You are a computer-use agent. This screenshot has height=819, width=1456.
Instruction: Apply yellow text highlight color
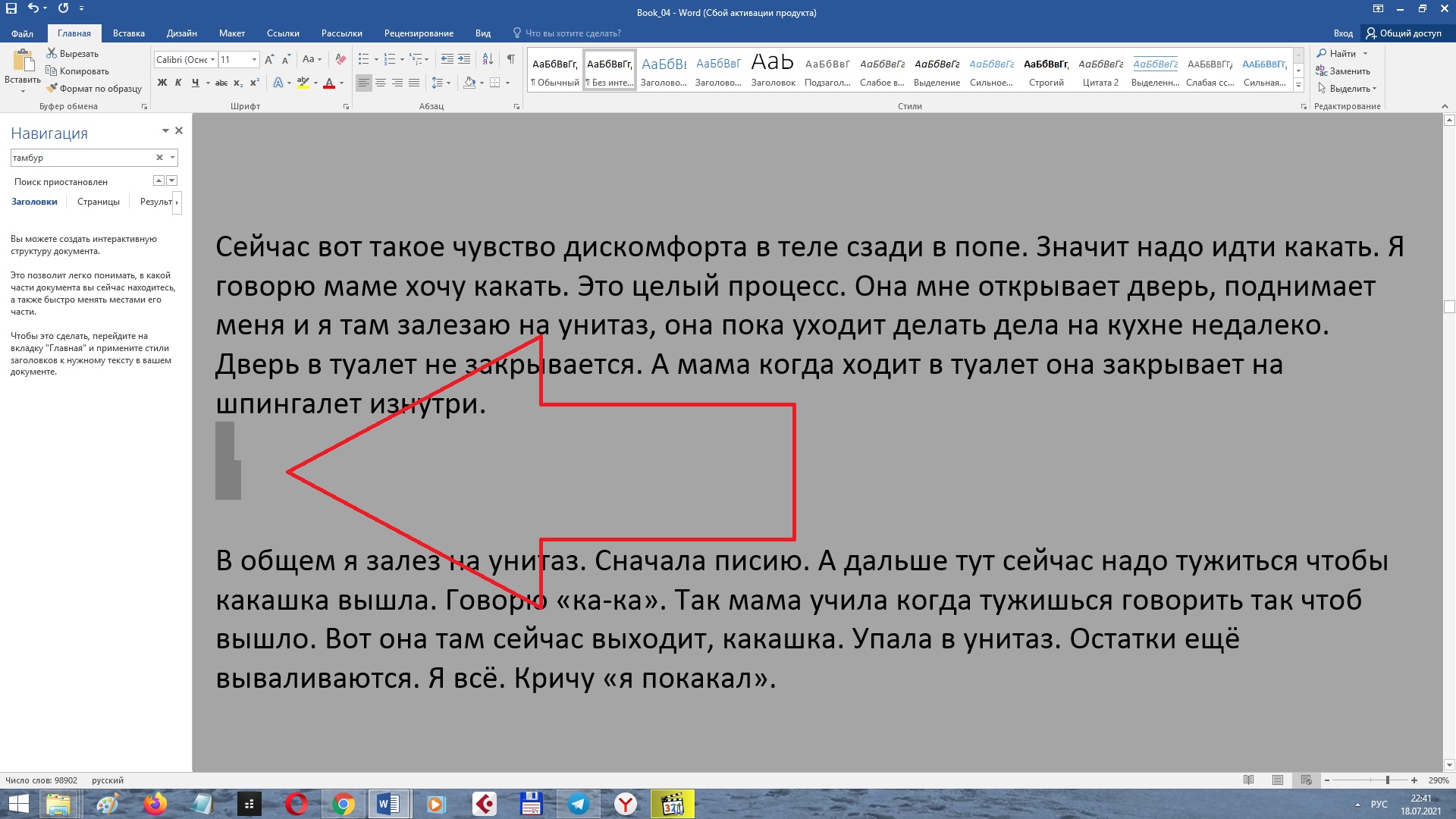click(303, 83)
